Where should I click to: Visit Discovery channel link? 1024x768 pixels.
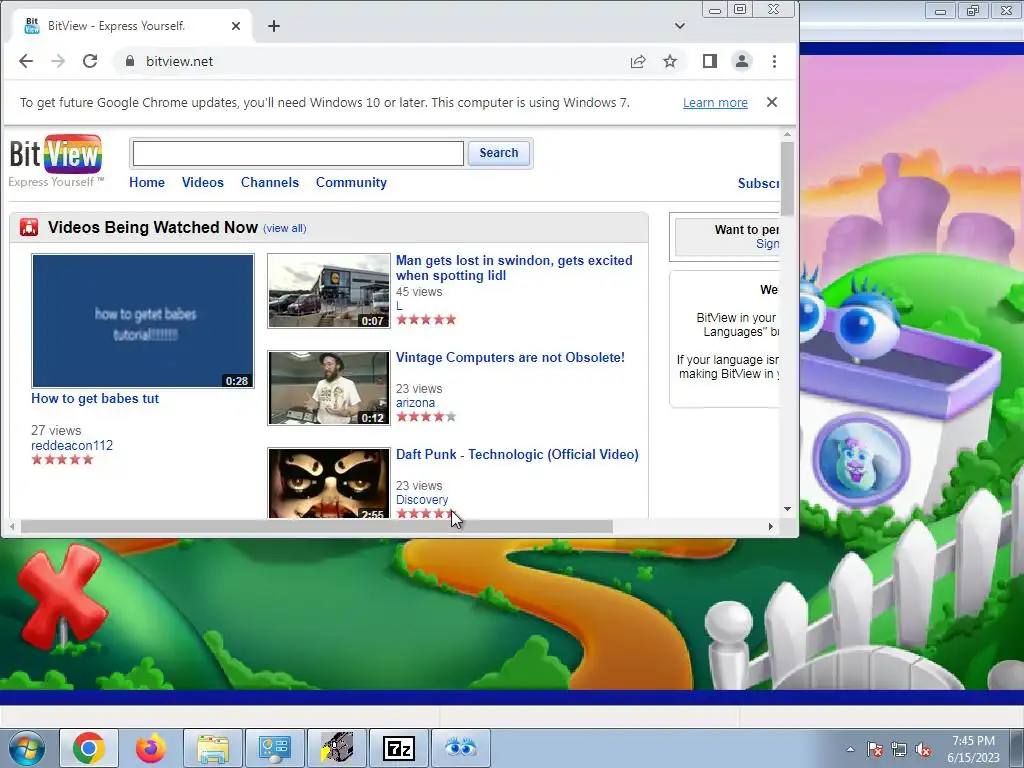422,500
